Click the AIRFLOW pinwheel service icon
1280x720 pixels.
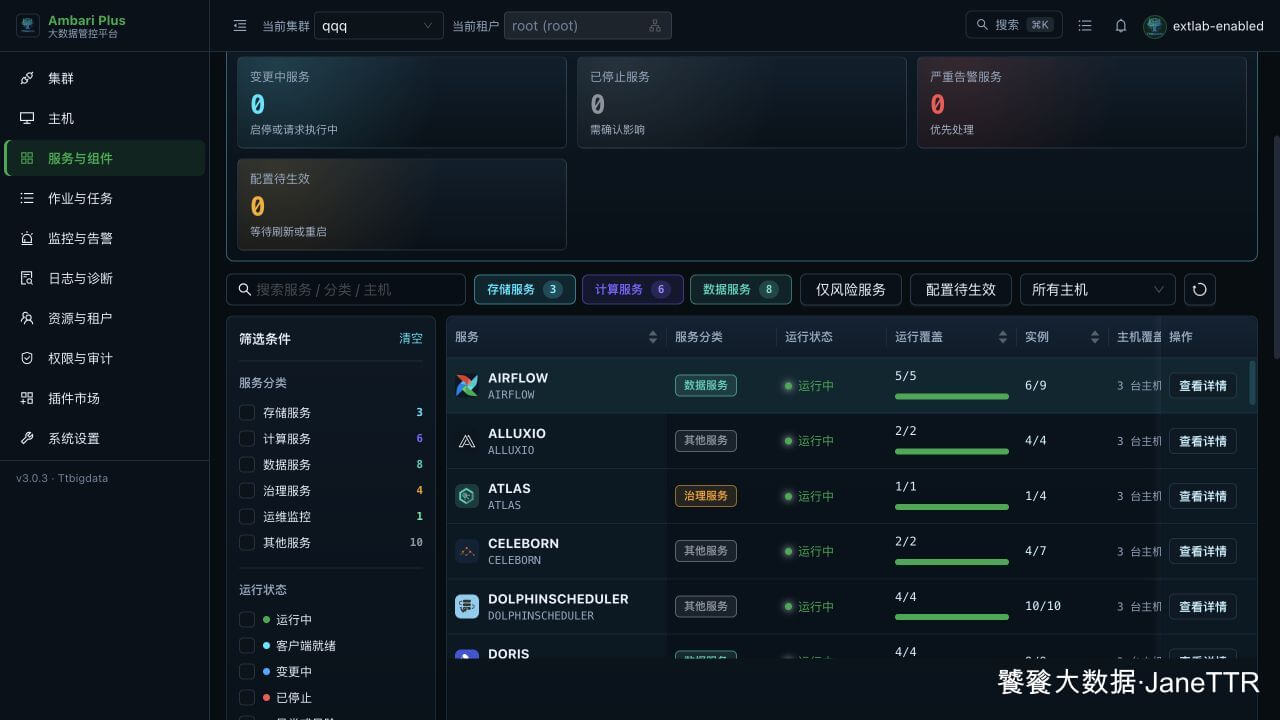(x=467, y=385)
